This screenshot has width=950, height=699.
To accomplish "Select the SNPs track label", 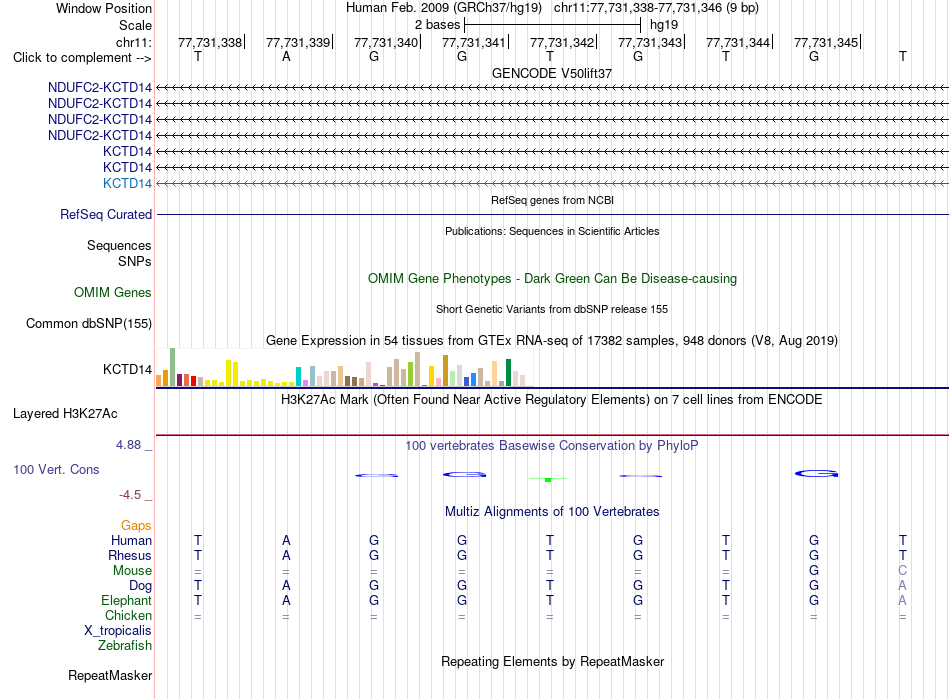I will [x=135, y=261].
